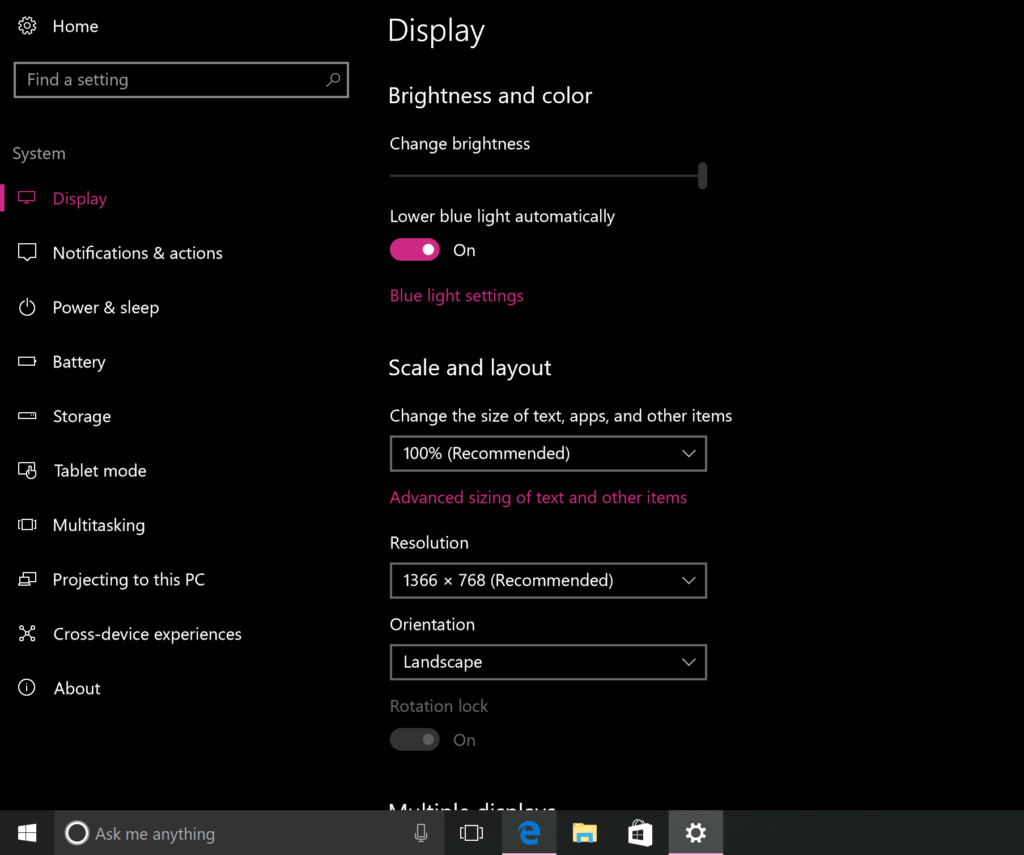Open the text size scaling dropdown

(548, 453)
